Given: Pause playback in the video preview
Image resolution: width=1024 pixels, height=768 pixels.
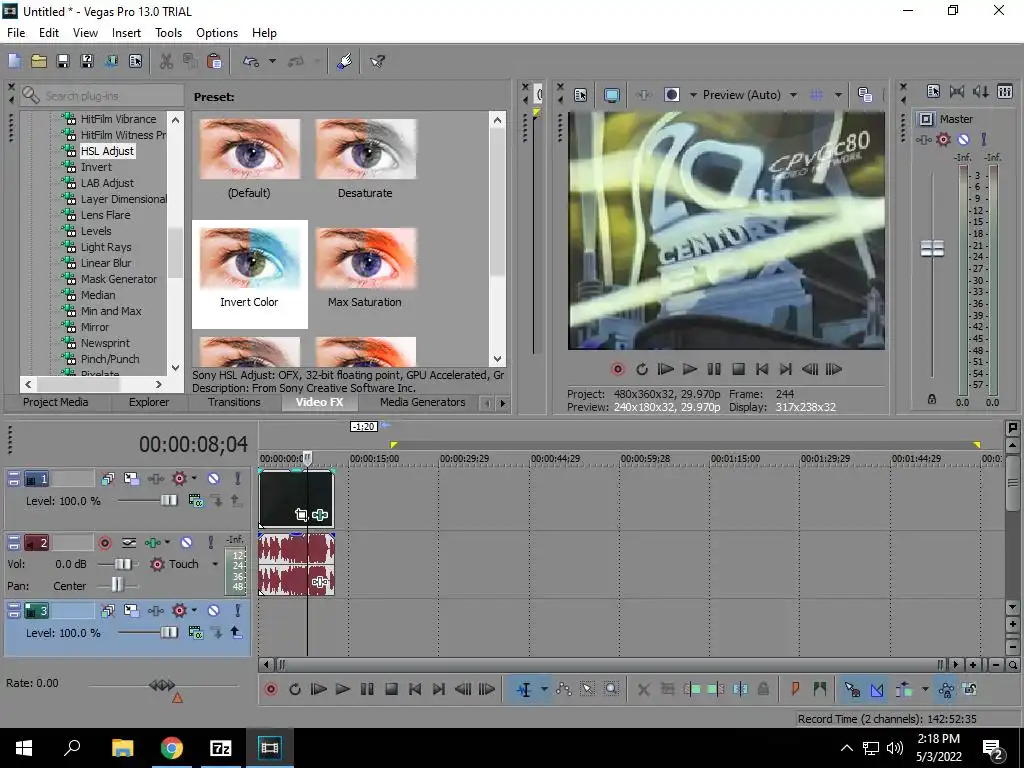Looking at the screenshot, I should click(714, 369).
